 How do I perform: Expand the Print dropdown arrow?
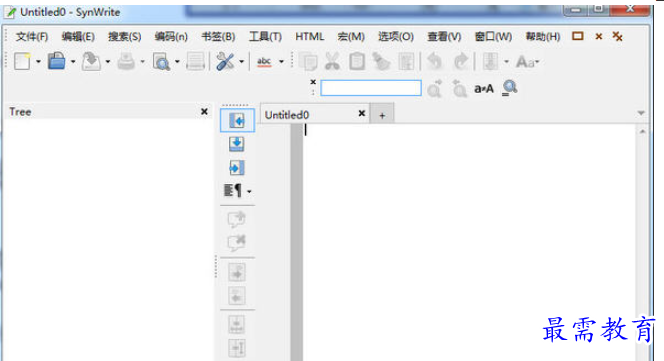click(x=142, y=62)
